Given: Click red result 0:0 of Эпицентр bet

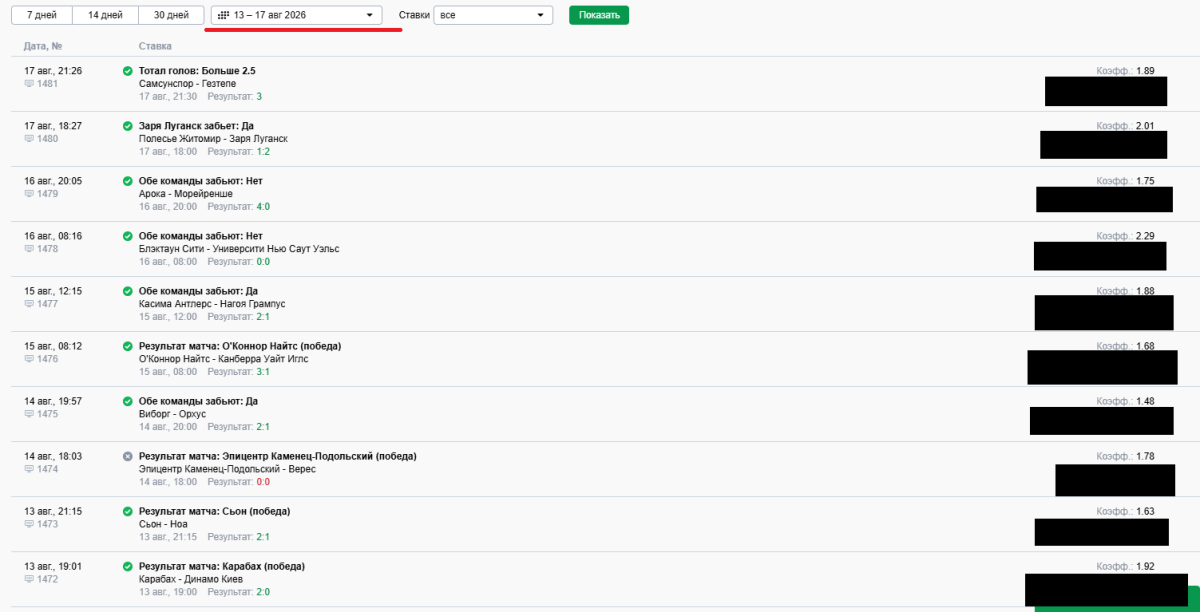Looking at the screenshot, I should (263, 481).
